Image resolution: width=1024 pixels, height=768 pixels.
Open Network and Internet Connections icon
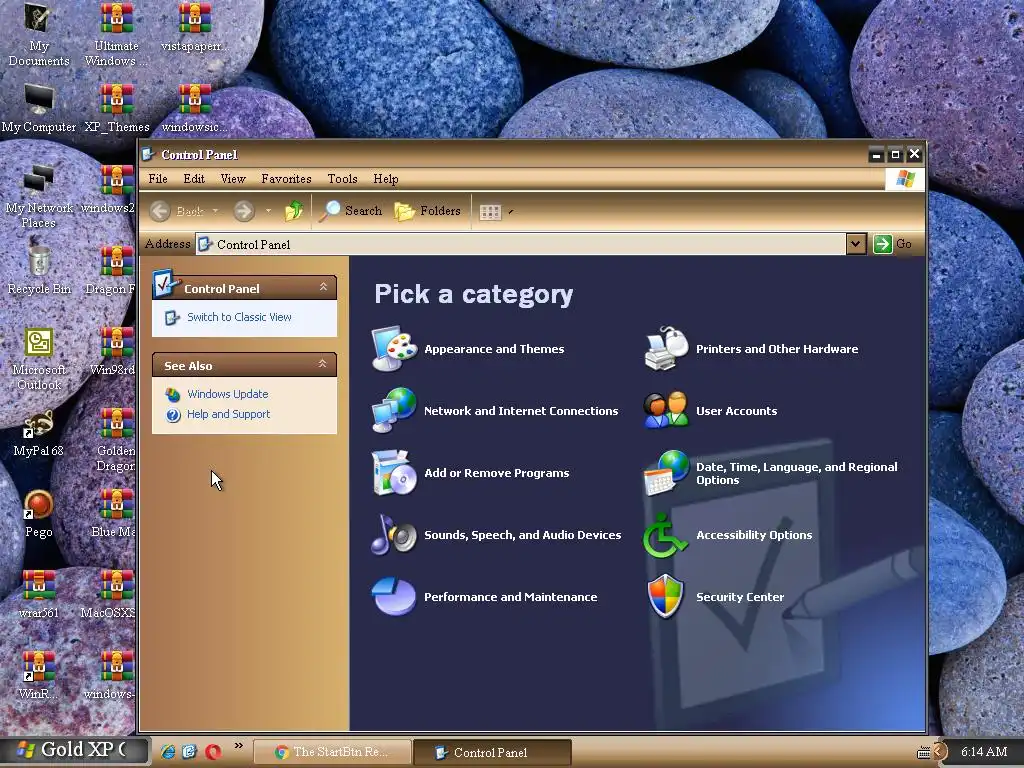click(394, 410)
